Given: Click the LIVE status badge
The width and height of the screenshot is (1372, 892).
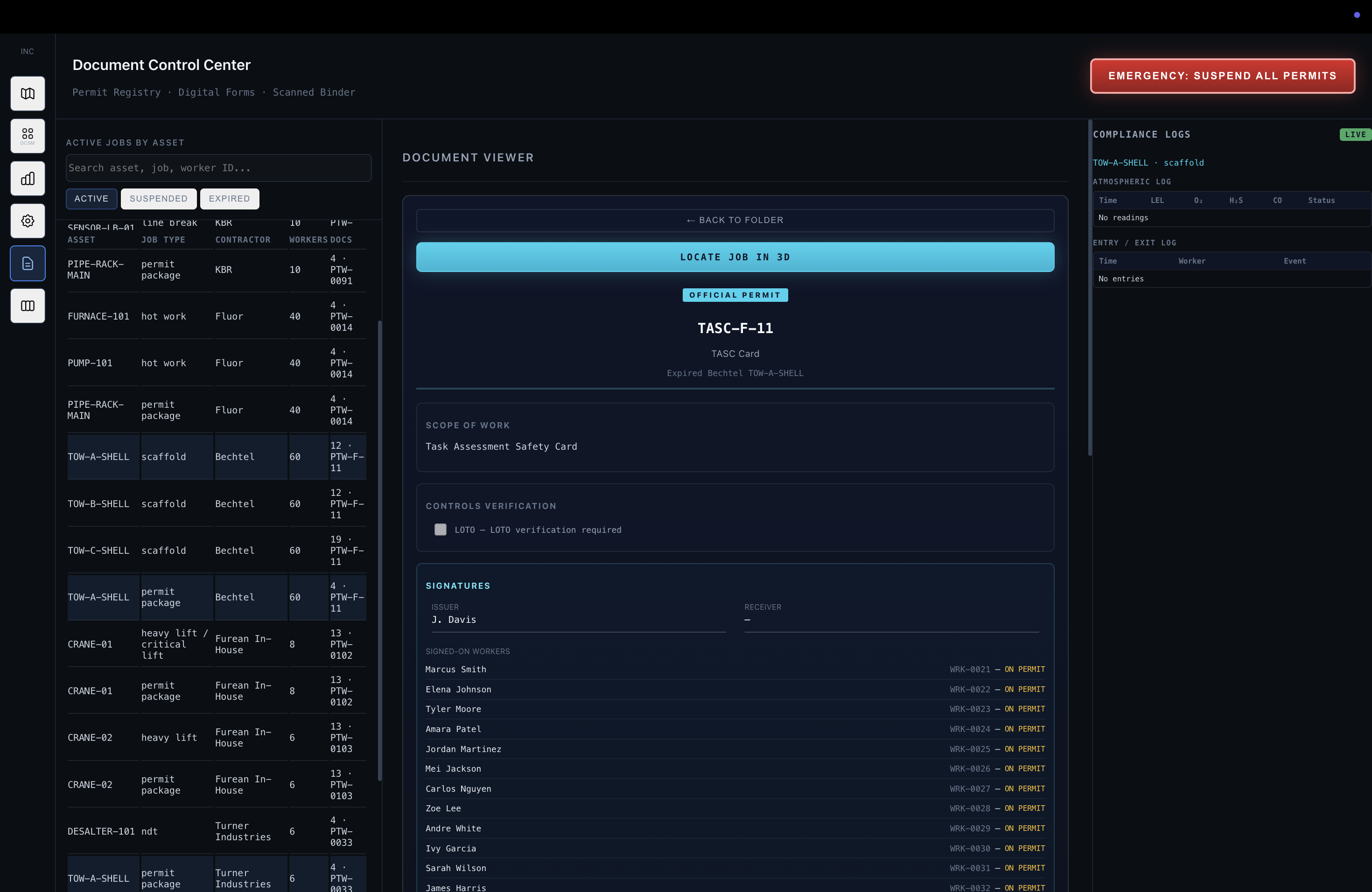Looking at the screenshot, I should click(1355, 134).
